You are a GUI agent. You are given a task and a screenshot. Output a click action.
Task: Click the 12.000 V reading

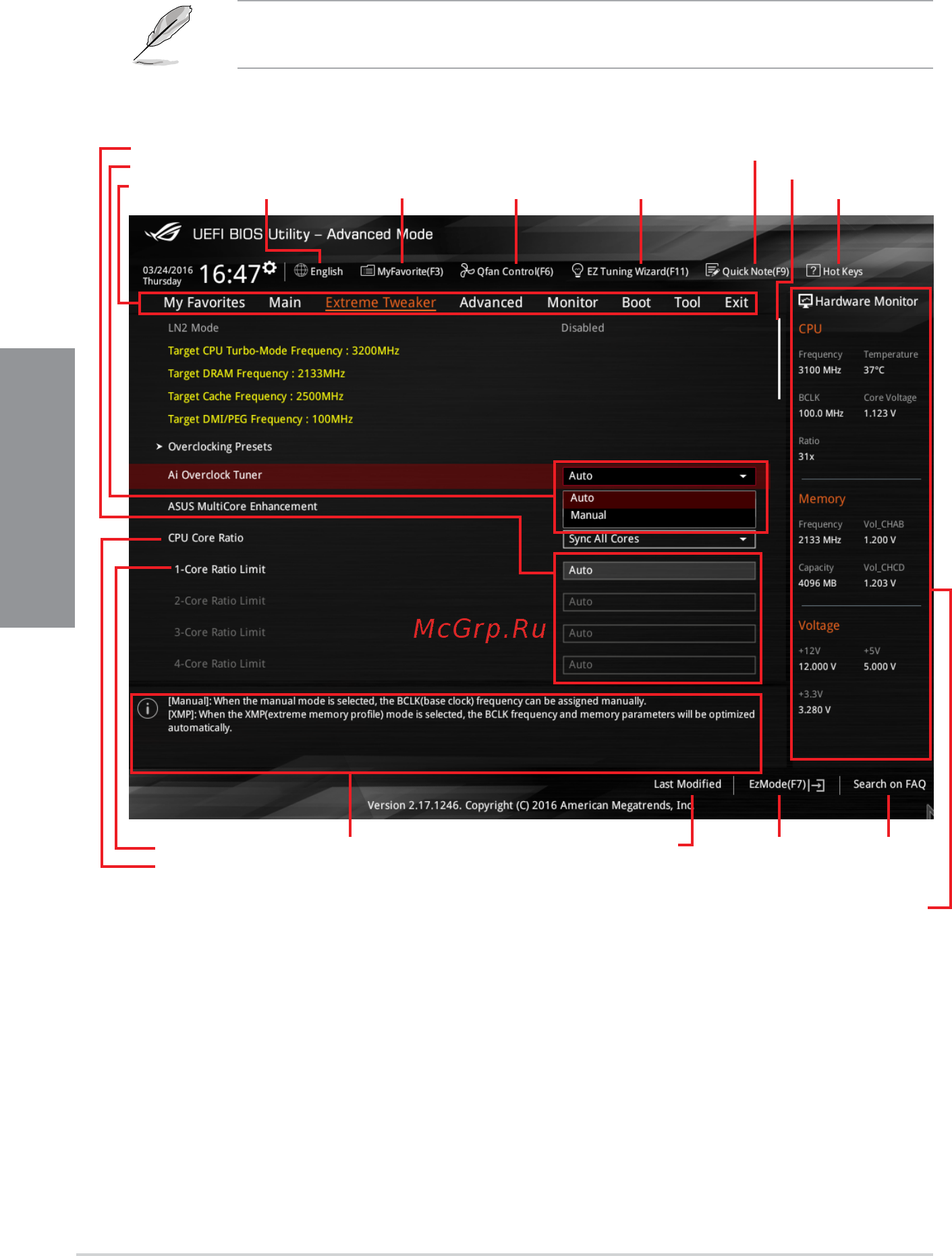click(x=818, y=667)
